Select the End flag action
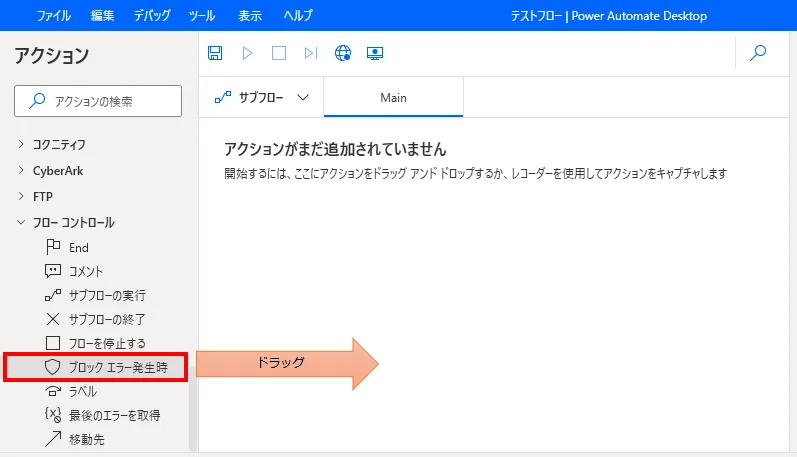The height and width of the screenshot is (457, 797). [78, 247]
